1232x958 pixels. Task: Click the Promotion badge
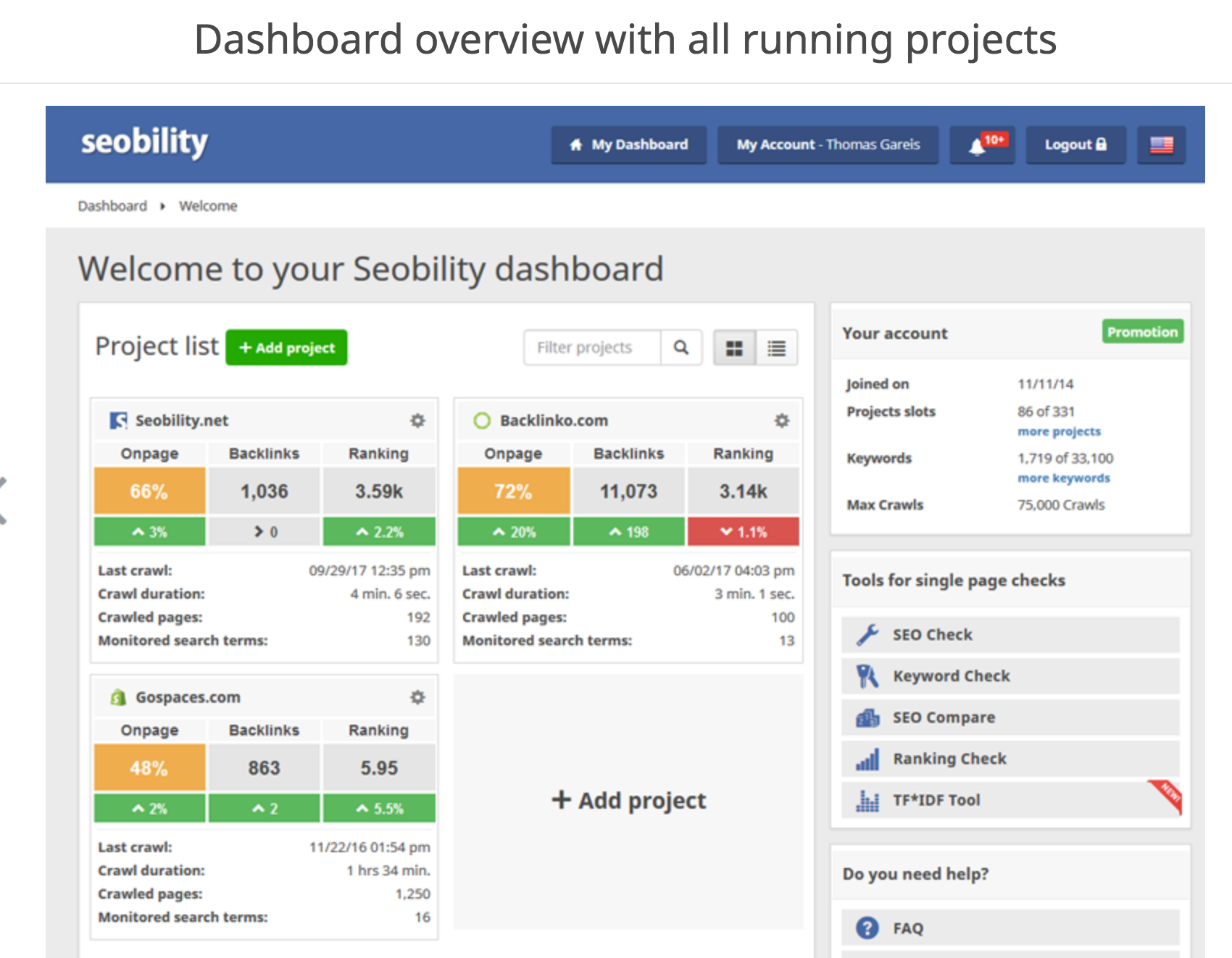click(x=1142, y=332)
